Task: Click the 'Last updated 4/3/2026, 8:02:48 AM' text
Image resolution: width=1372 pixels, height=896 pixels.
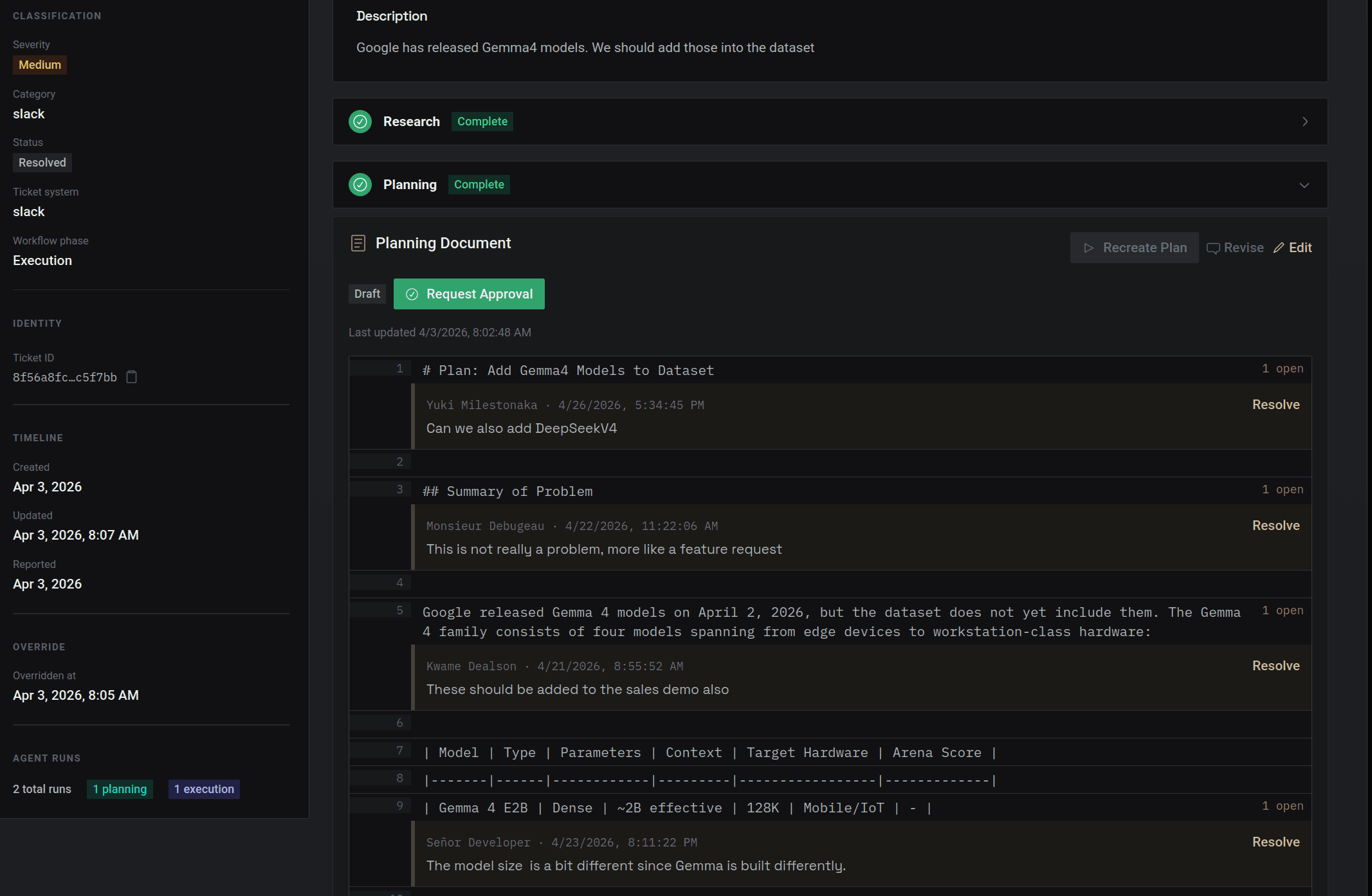Action: point(440,333)
